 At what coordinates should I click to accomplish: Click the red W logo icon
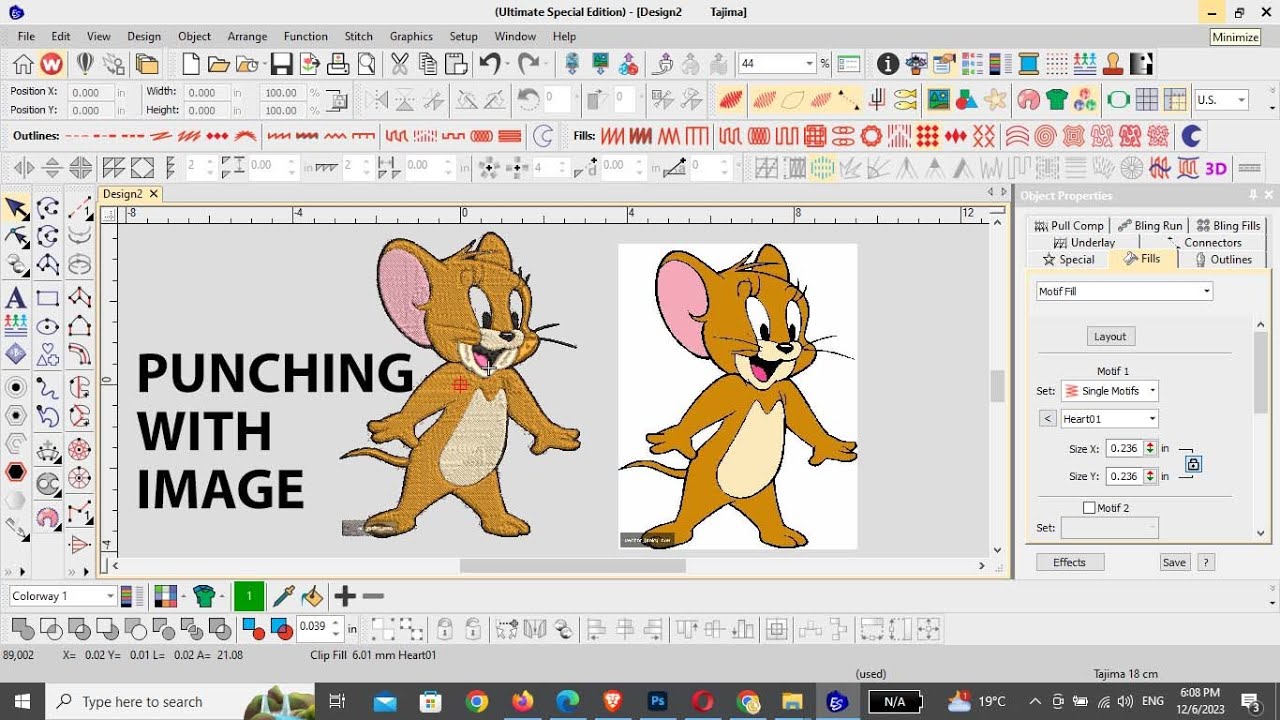pos(51,65)
